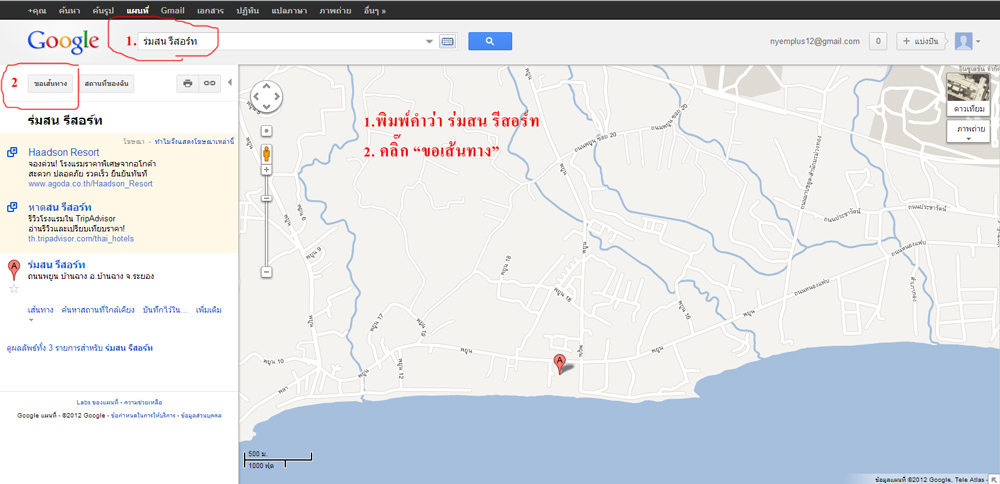
Task: Click the Google logo
Action: (62, 41)
